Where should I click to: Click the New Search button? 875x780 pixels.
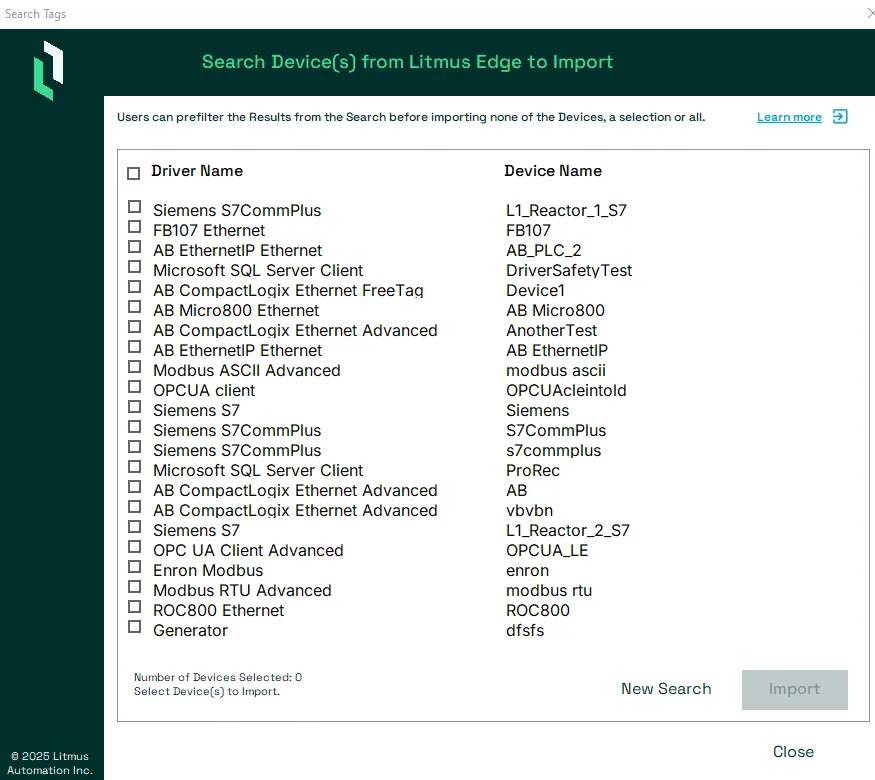[666, 689]
